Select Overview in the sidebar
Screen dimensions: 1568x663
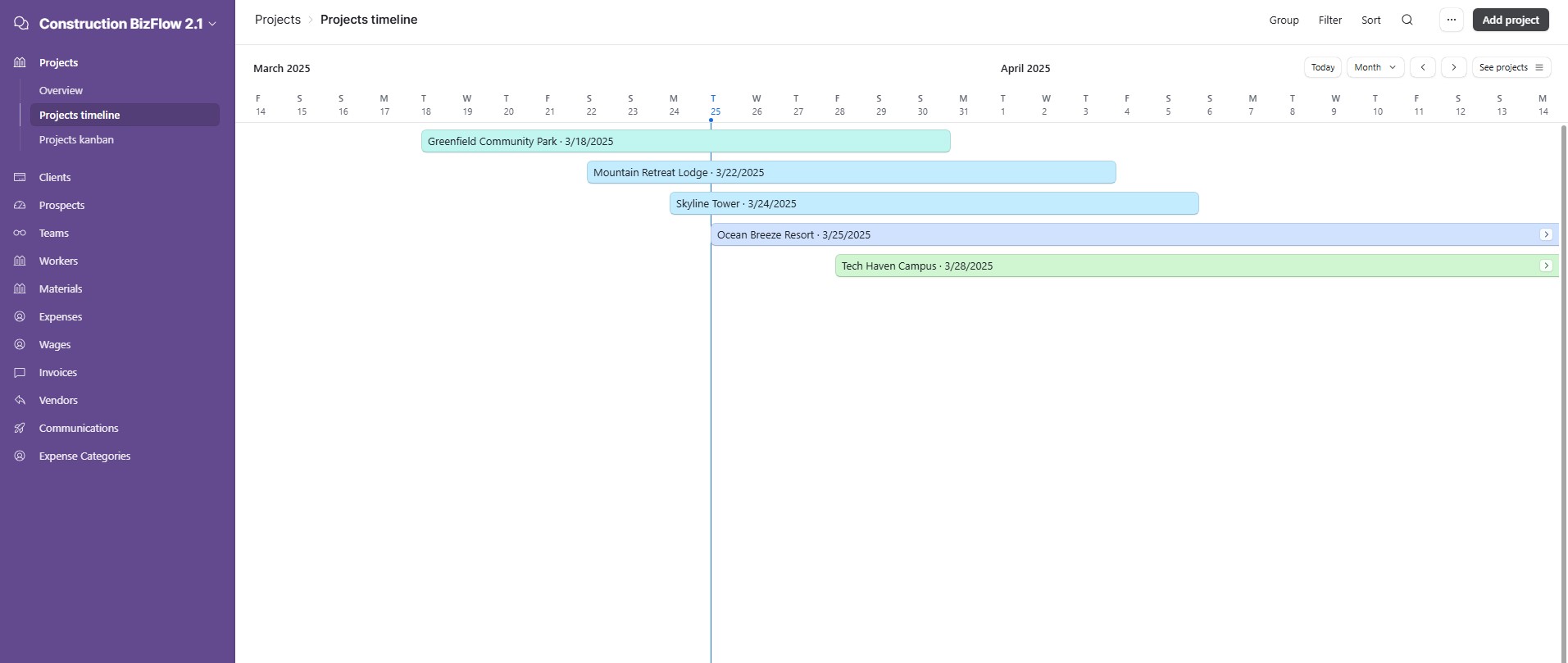[x=61, y=90]
